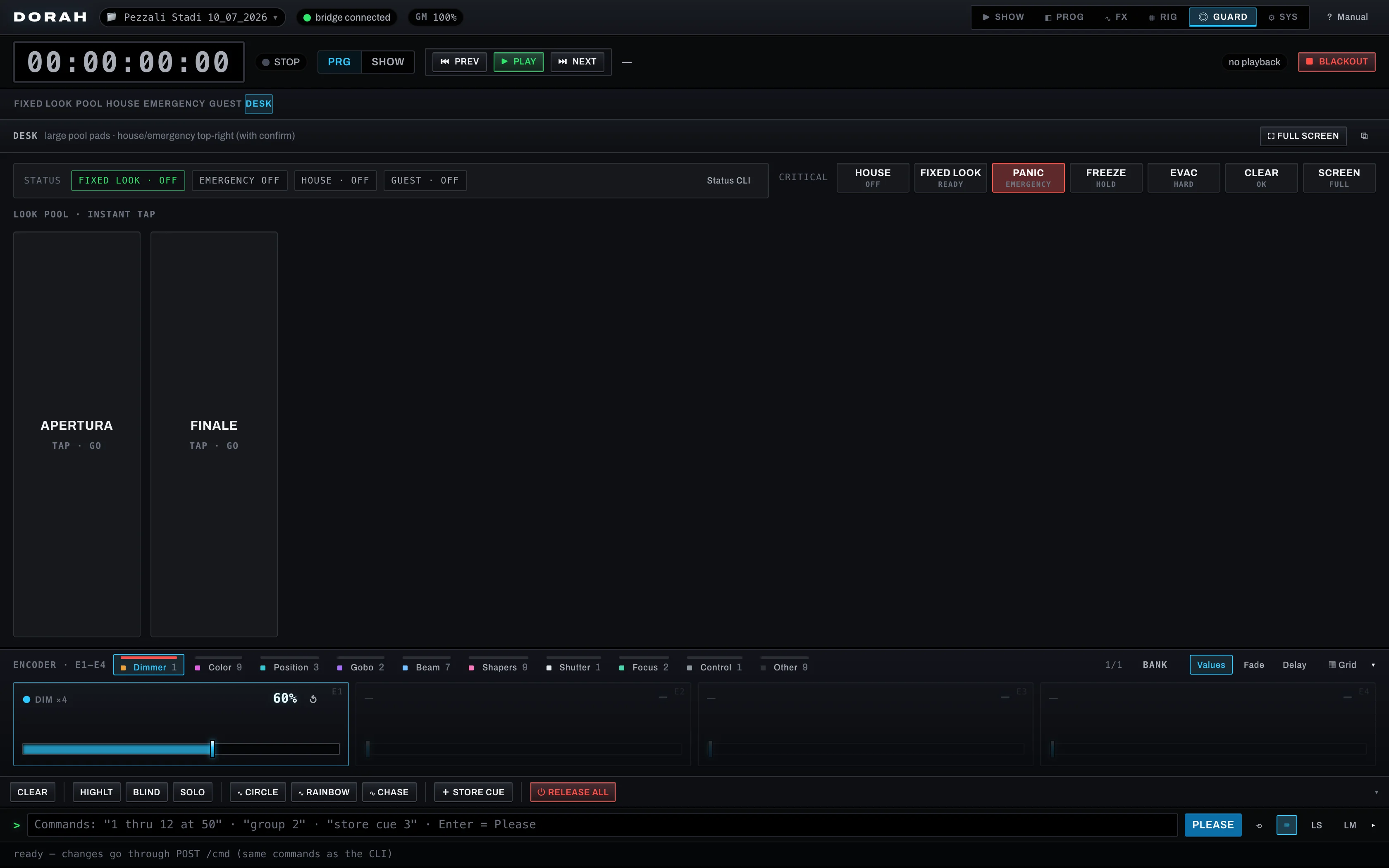Image resolution: width=1389 pixels, height=868 pixels.
Task: Open the FX waveform view
Action: [1116, 17]
